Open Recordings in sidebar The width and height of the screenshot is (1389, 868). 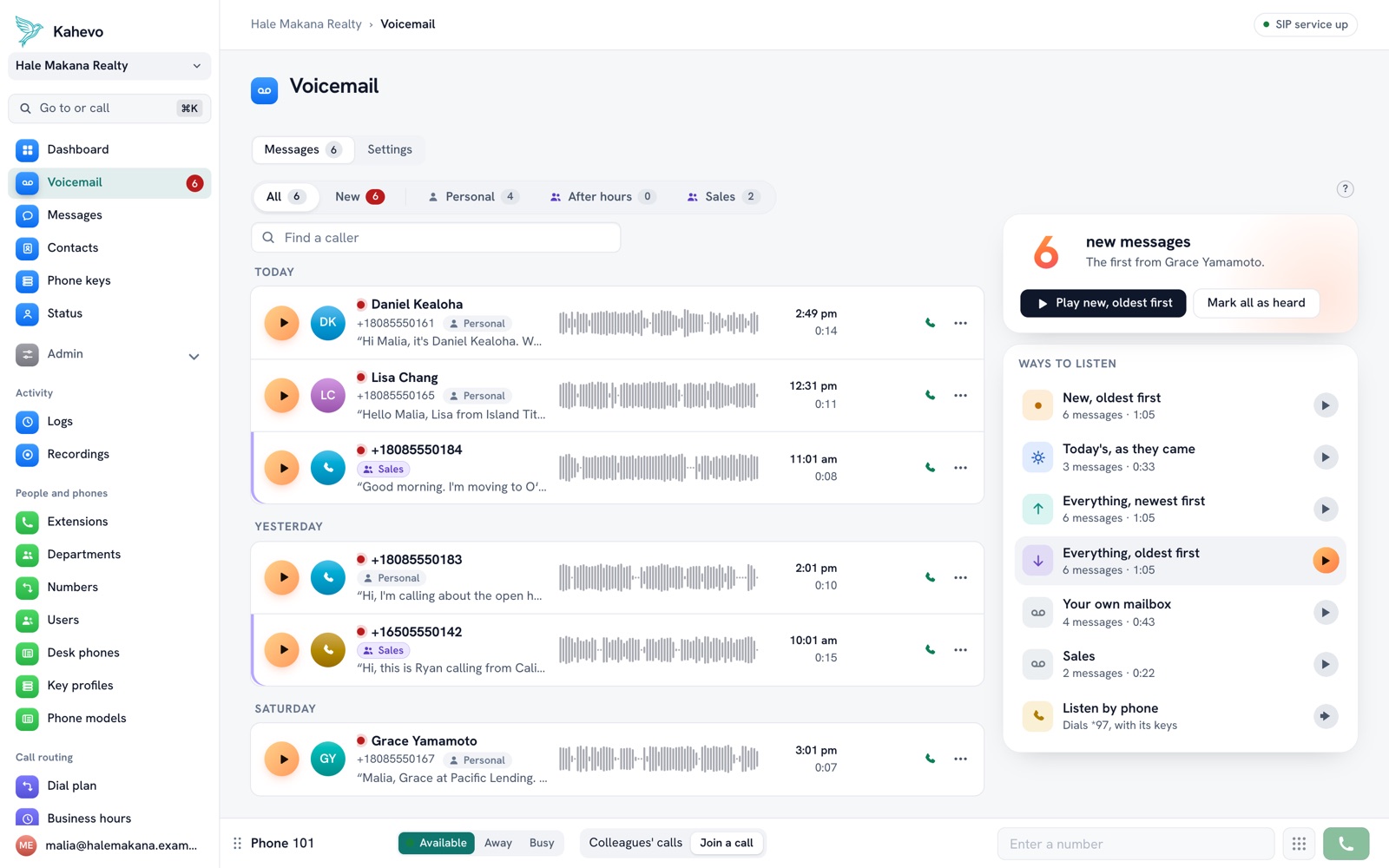(x=109, y=454)
